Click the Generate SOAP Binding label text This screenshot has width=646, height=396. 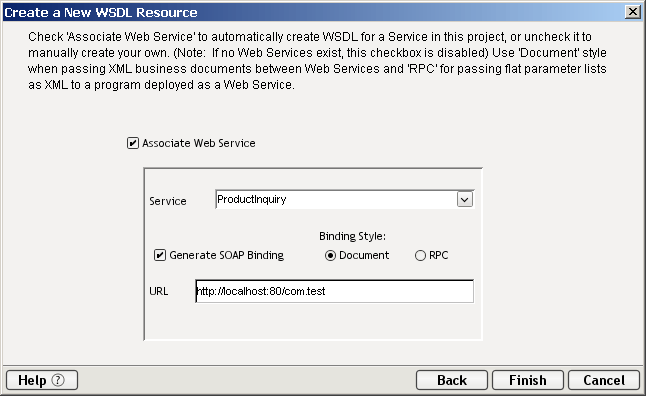(227, 255)
